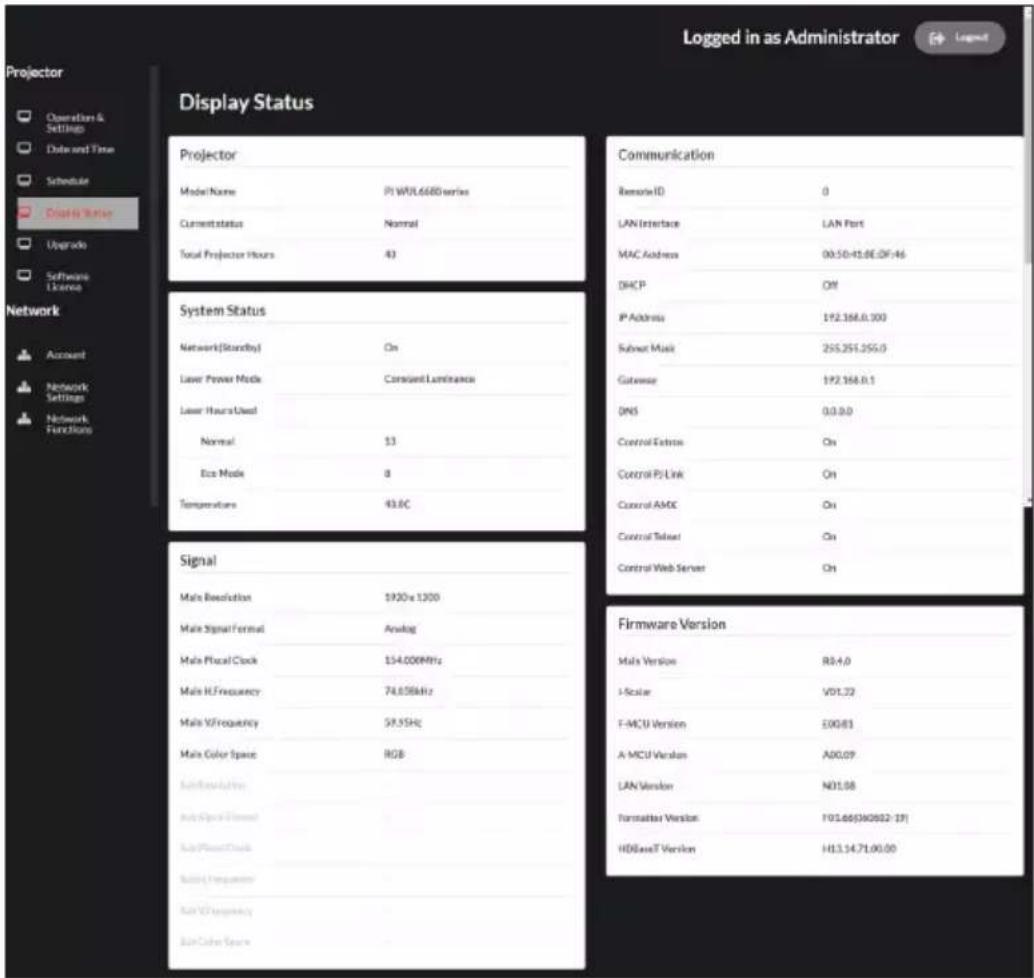Screen dimensions: 1034x978
Task: Click the F-MCU Version value
Action: [x=837, y=724]
